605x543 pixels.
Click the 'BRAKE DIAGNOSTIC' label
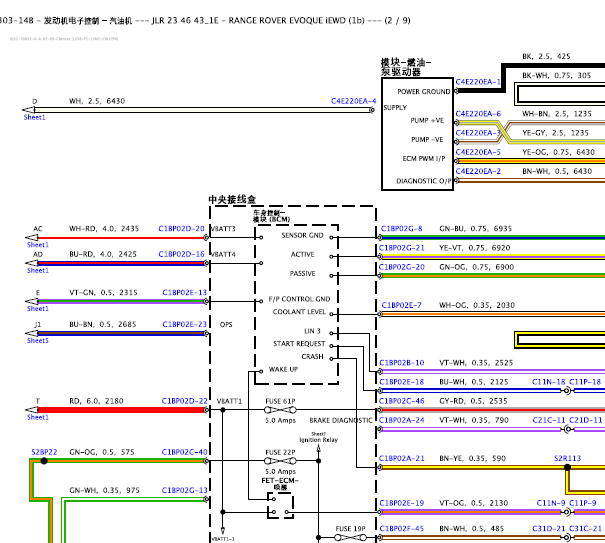coord(341,420)
